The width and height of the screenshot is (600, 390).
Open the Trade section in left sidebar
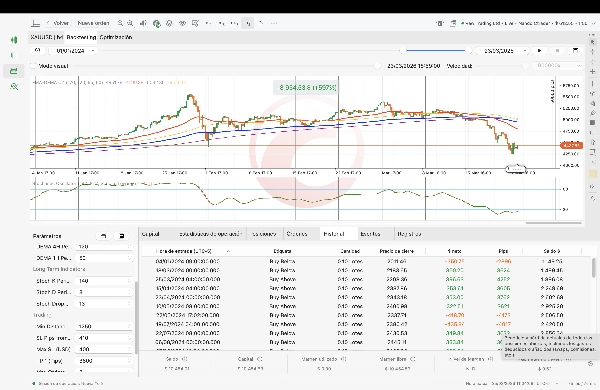pos(14,40)
